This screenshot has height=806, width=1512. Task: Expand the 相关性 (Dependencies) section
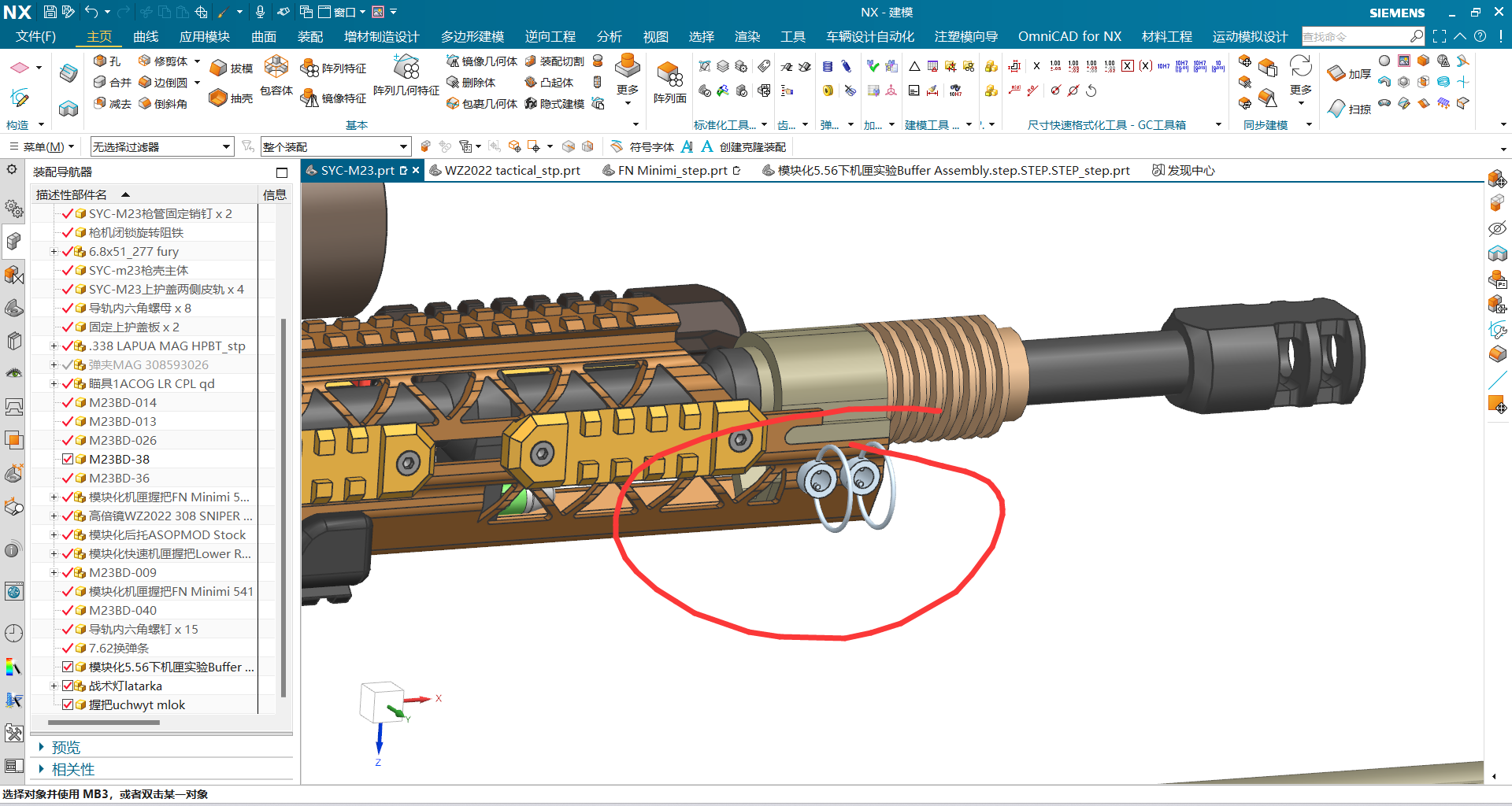[42, 769]
